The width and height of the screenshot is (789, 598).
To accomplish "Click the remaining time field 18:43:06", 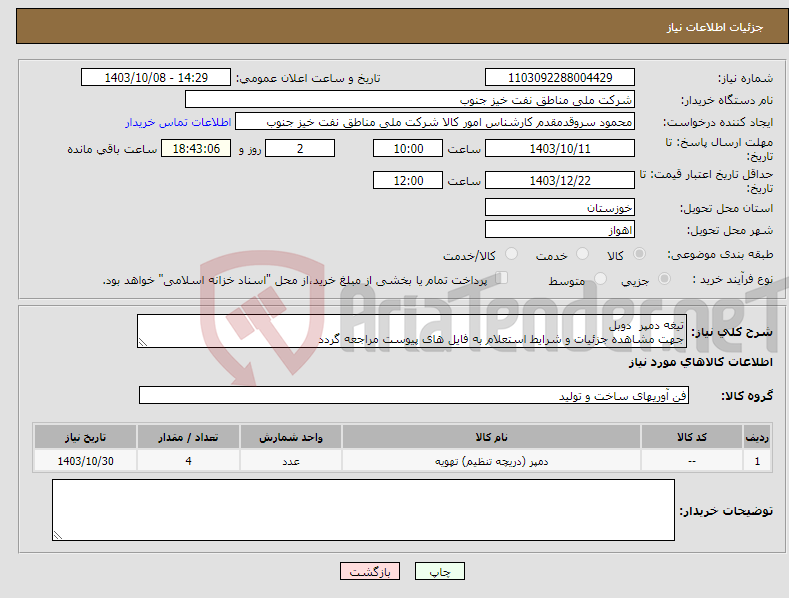I will [x=196, y=148].
